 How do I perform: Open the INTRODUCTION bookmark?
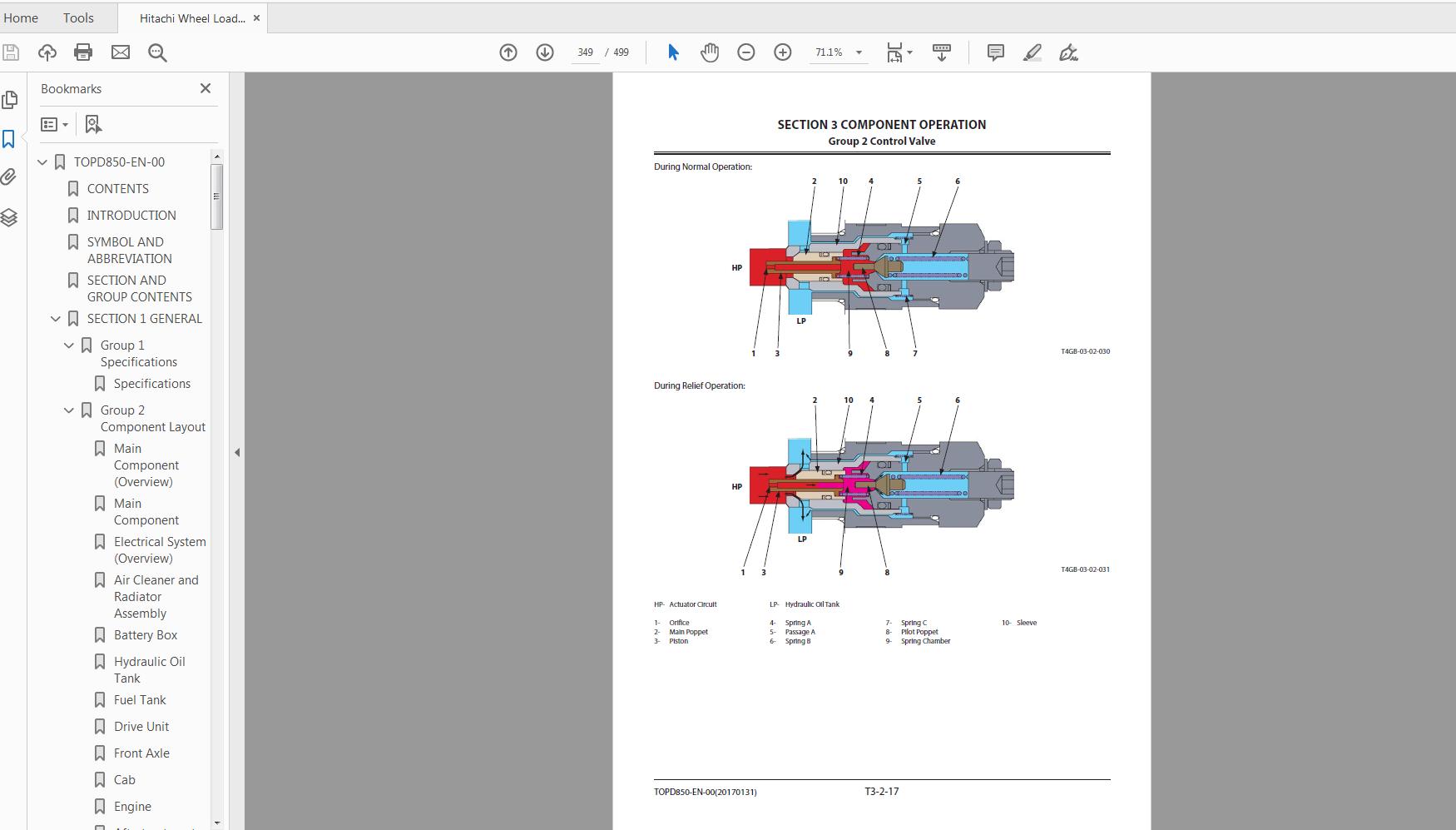[x=131, y=215]
